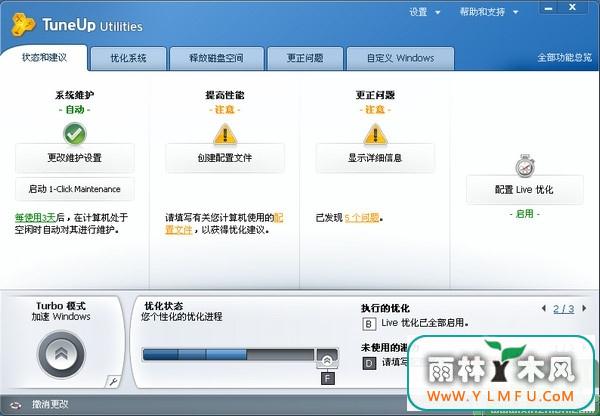Click the 显示详细信息 button
The width and height of the screenshot is (600, 416).
[x=375, y=158]
